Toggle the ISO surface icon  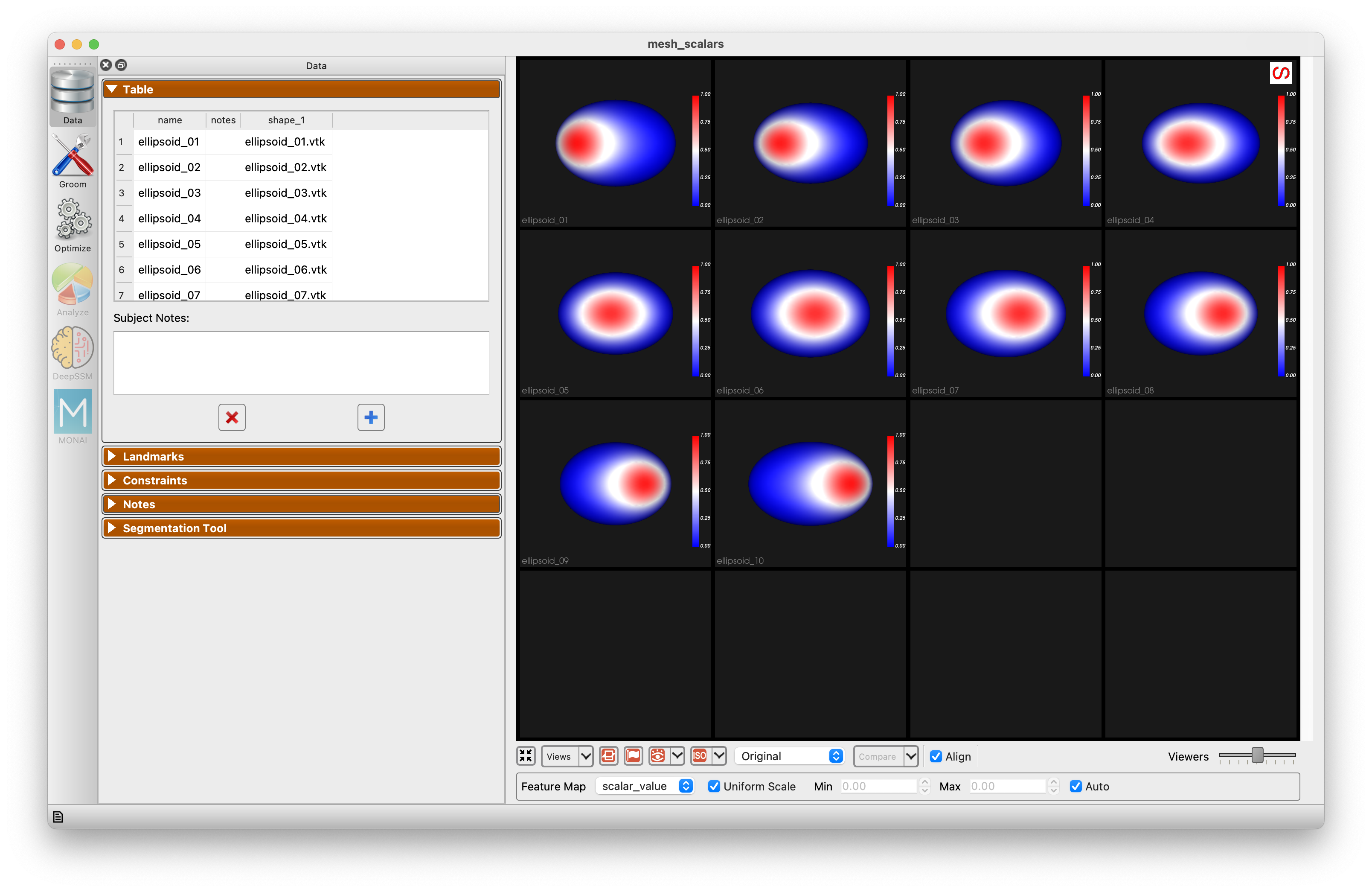pos(700,756)
